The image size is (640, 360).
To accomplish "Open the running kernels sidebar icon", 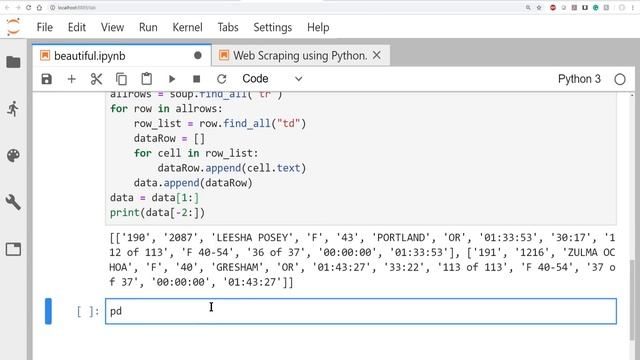I will tap(13, 109).
